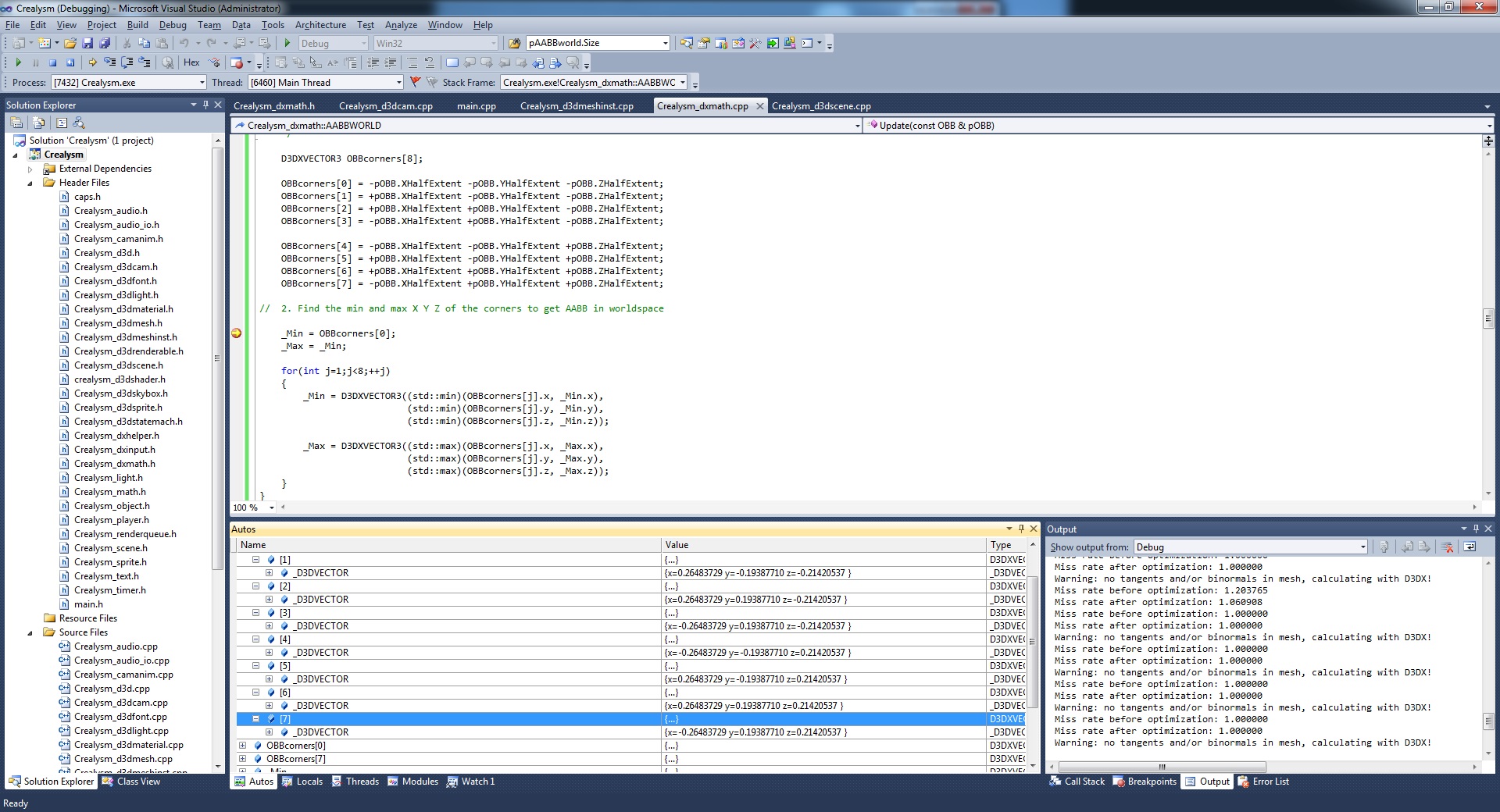
Task: Click the Step Into icon
Action: pyautogui.click(x=109, y=62)
